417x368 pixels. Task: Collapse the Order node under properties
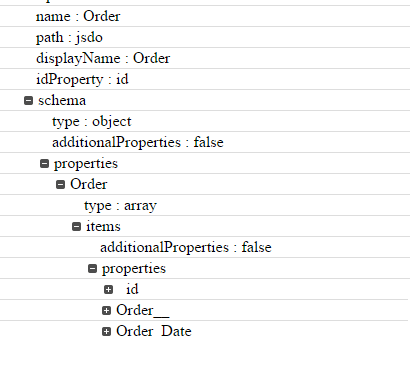(60, 184)
